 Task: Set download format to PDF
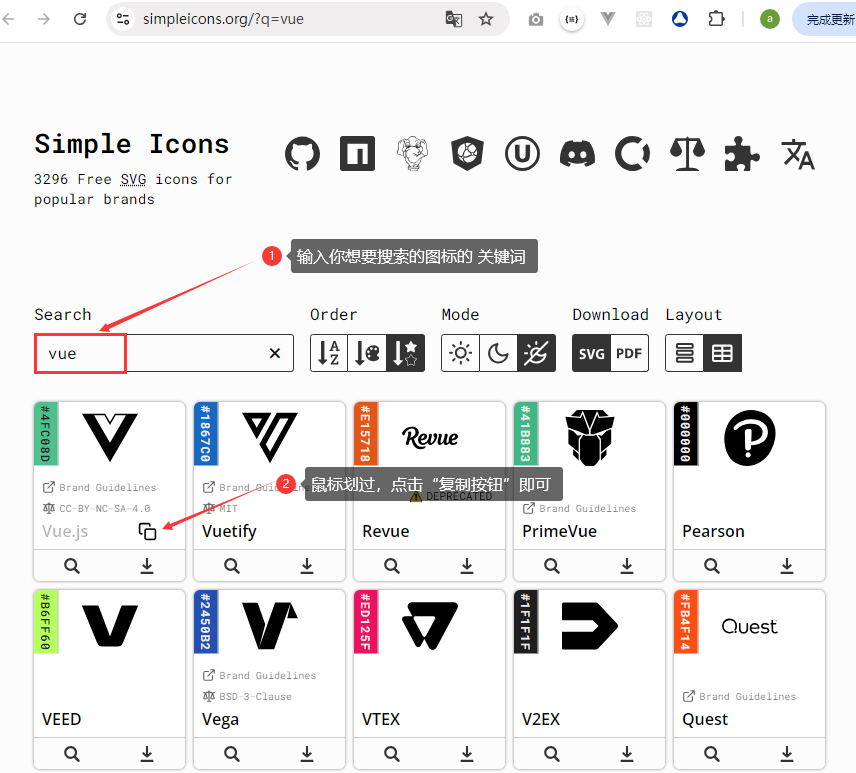(x=629, y=353)
